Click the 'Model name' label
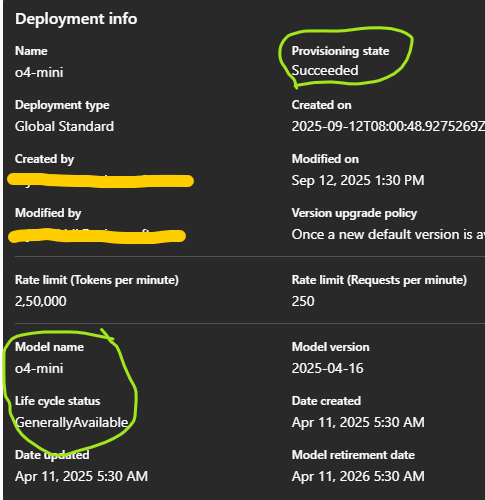485x500 pixels. click(49, 347)
